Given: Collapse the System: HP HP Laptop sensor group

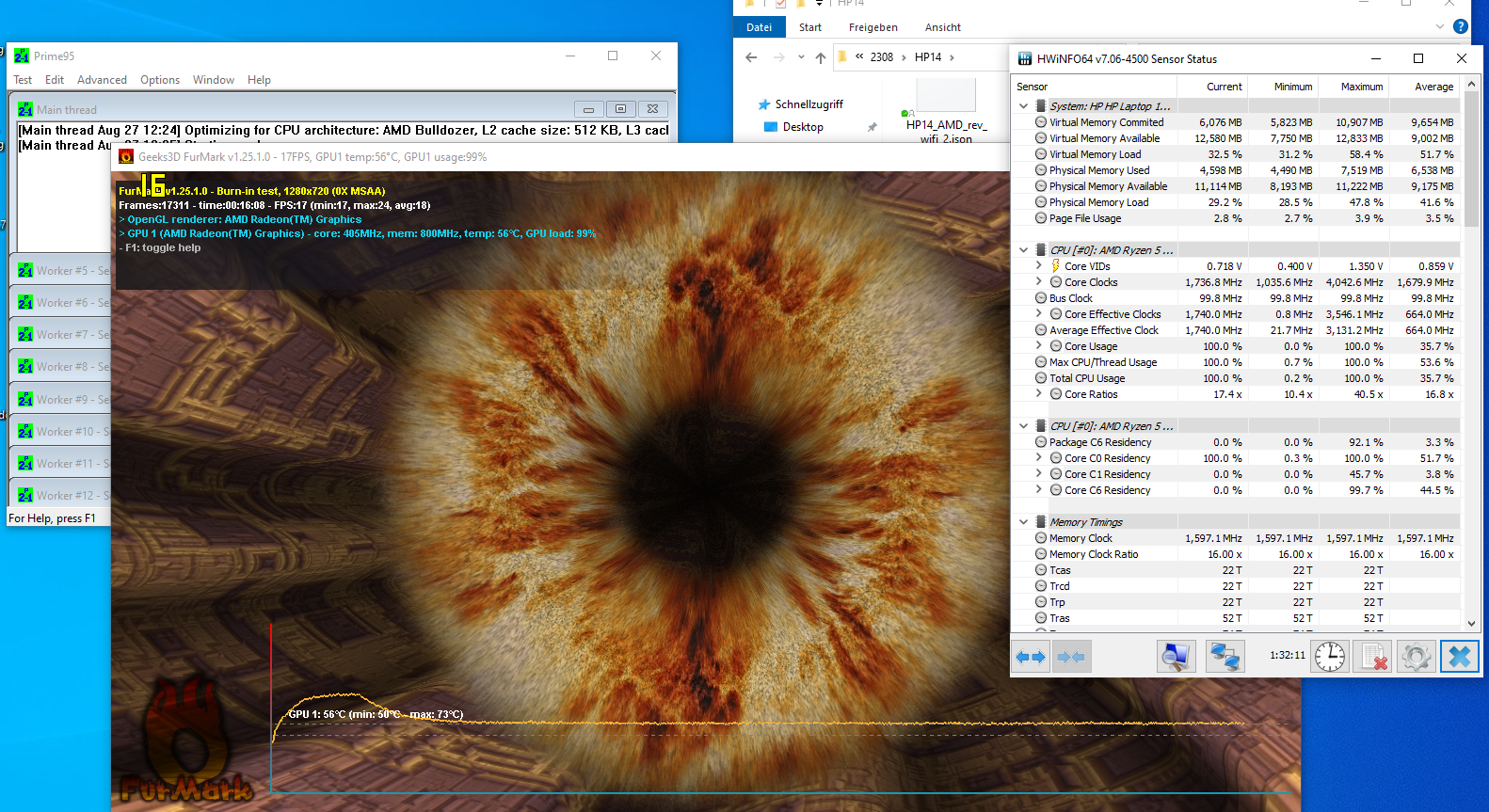Looking at the screenshot, I should tap(1024, 106).
